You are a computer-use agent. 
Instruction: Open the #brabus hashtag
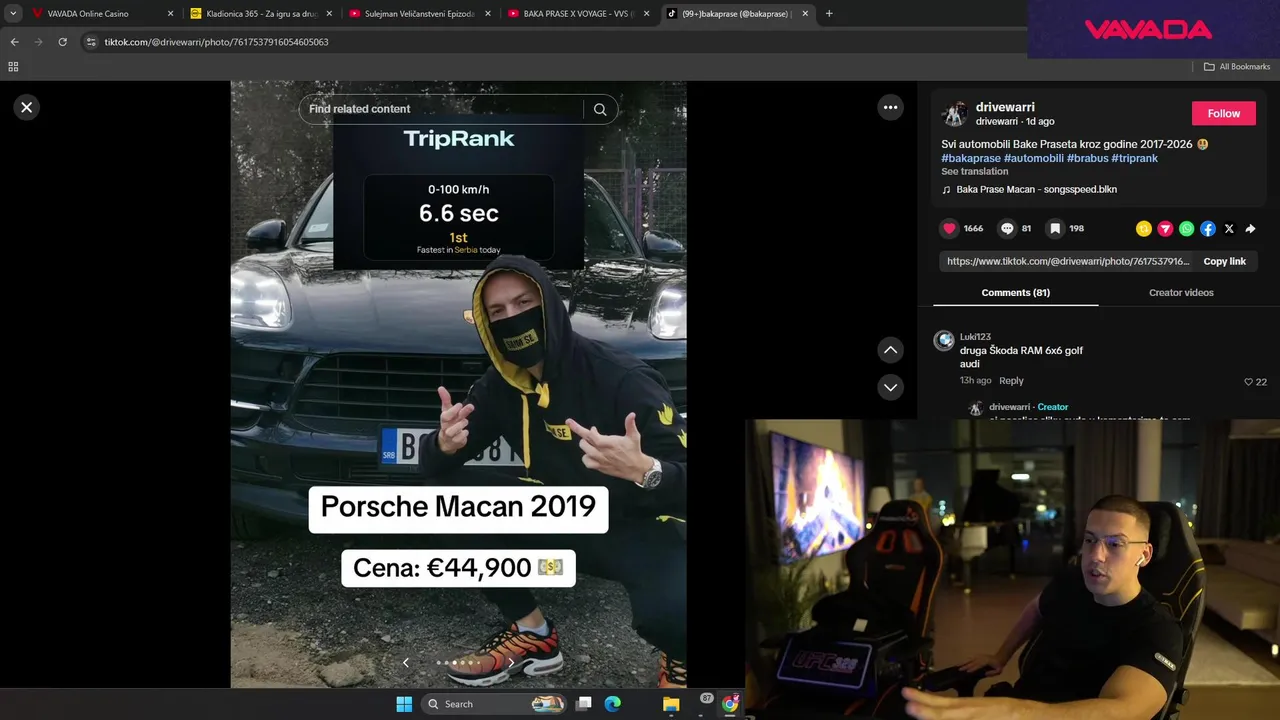(1087, 158)
